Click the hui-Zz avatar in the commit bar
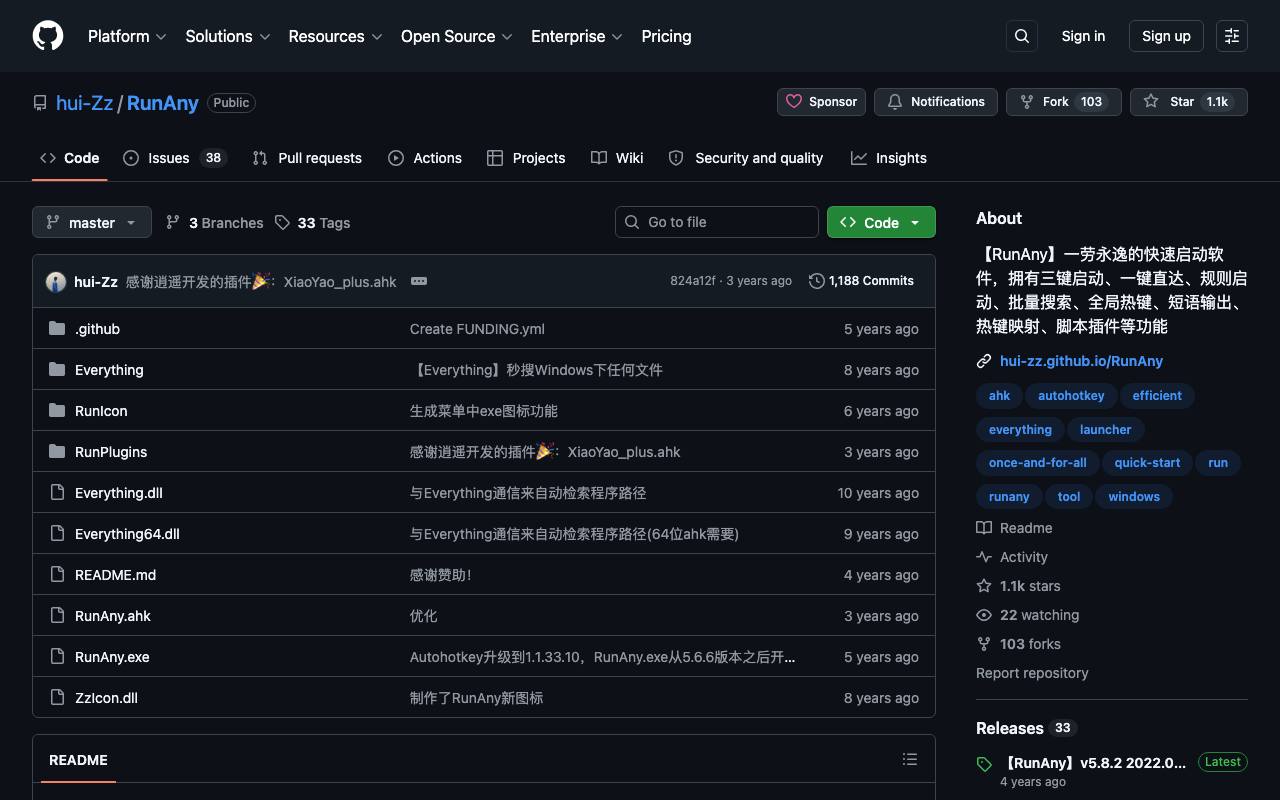This screenshot has height=800, width=1280. [x=56, y=282]
